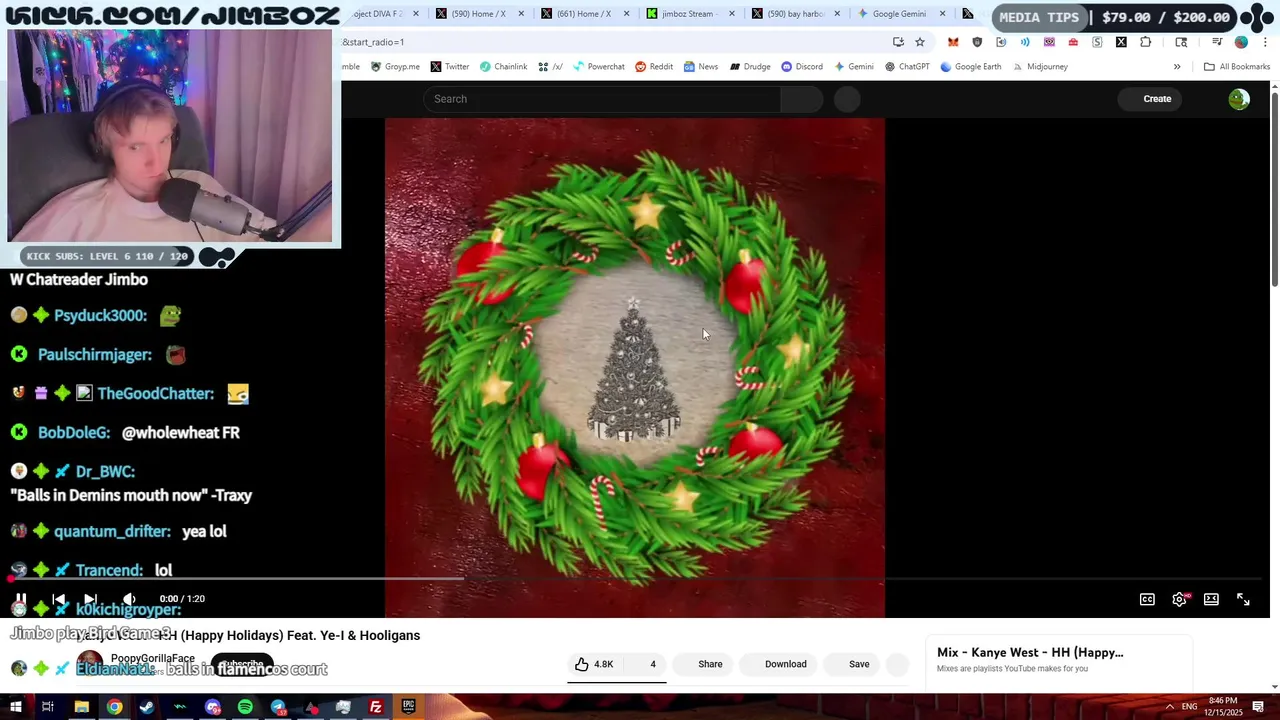Screen dimensions: 1280x720
Task: Mute the video volume speaker
Action: coord(129,599)
